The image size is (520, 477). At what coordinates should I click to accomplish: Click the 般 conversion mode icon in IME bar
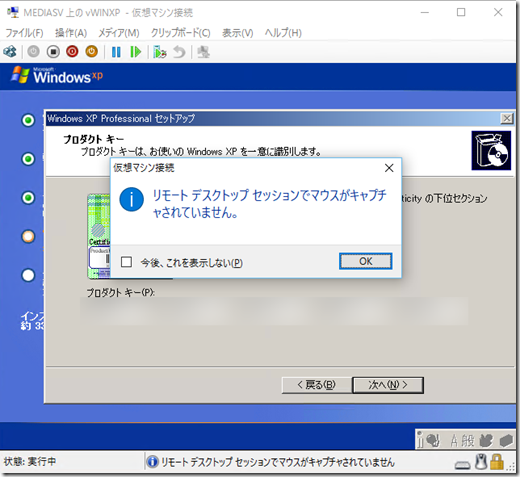click(x=468, y=441)
